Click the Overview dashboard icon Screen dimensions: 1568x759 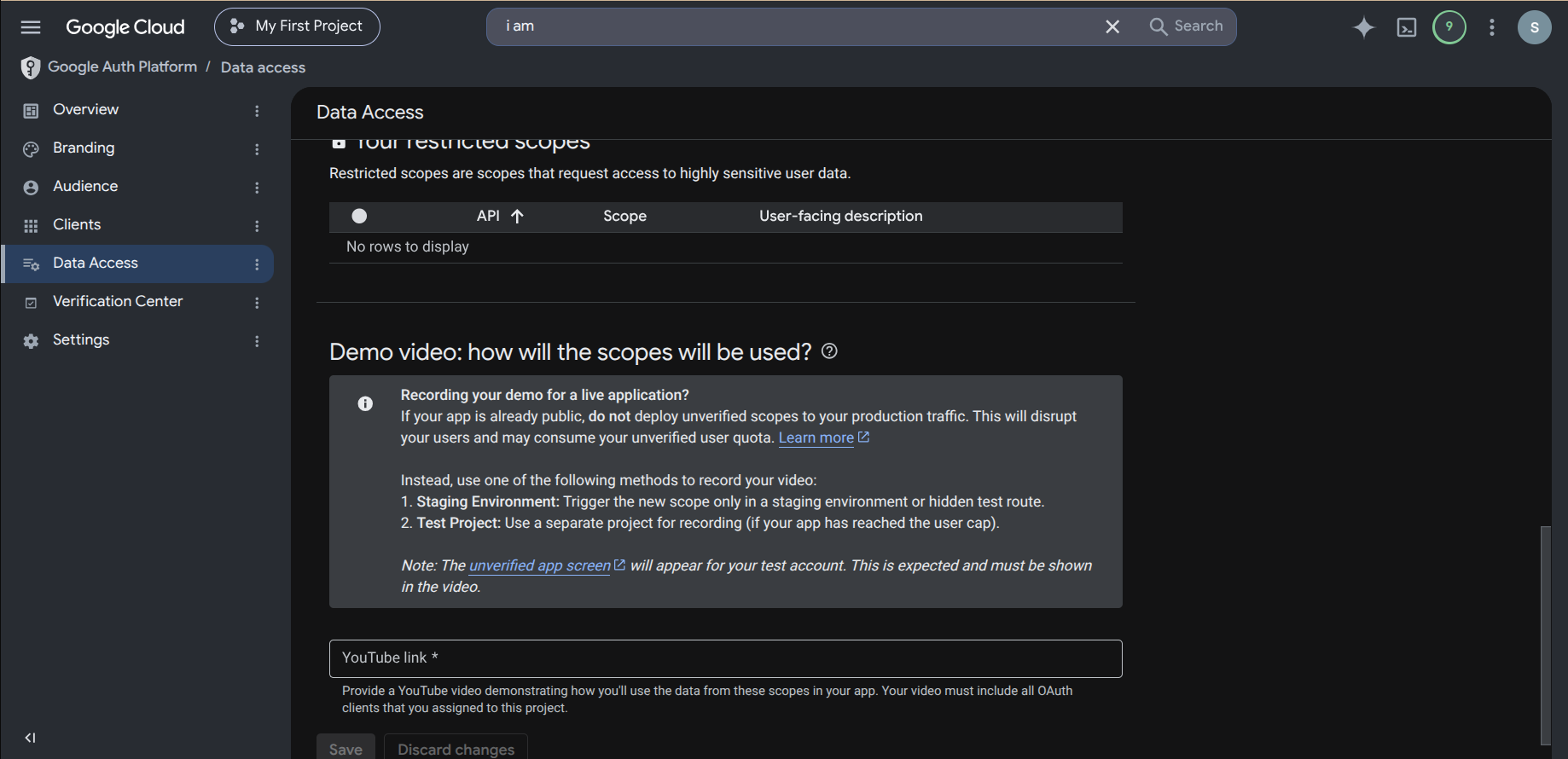tap(31, 111)
